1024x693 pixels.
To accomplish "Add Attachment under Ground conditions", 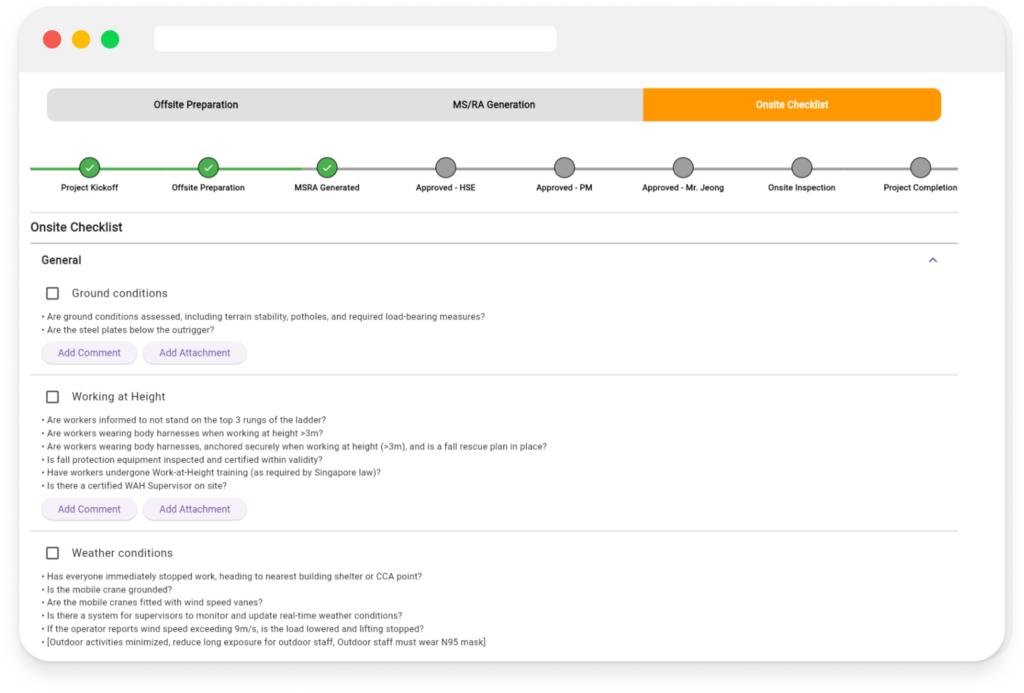I will [195, 353].
